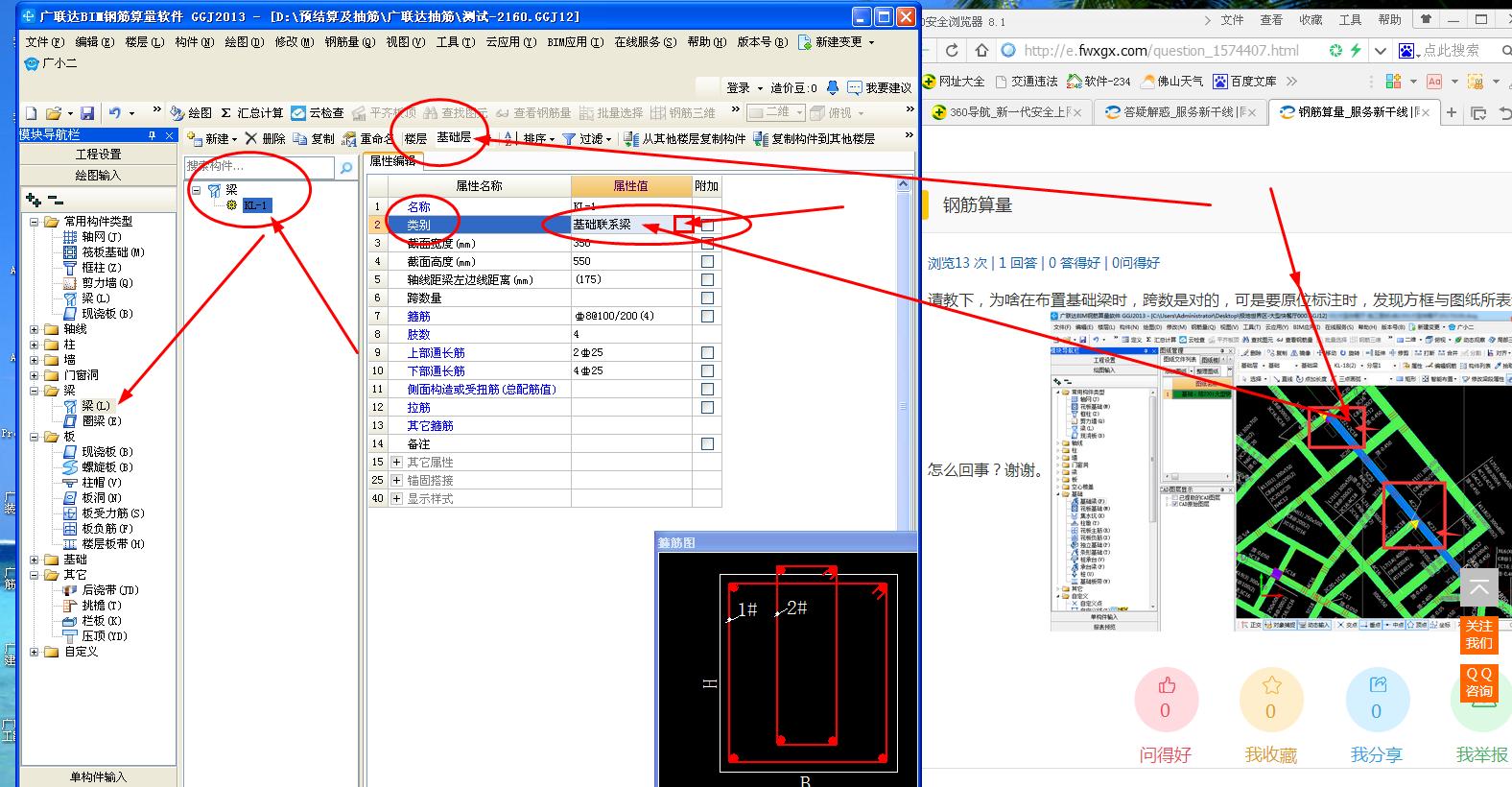Click the 问得好 thumbs-up button
1512x787 pixels.
[x=1166, y=700]
